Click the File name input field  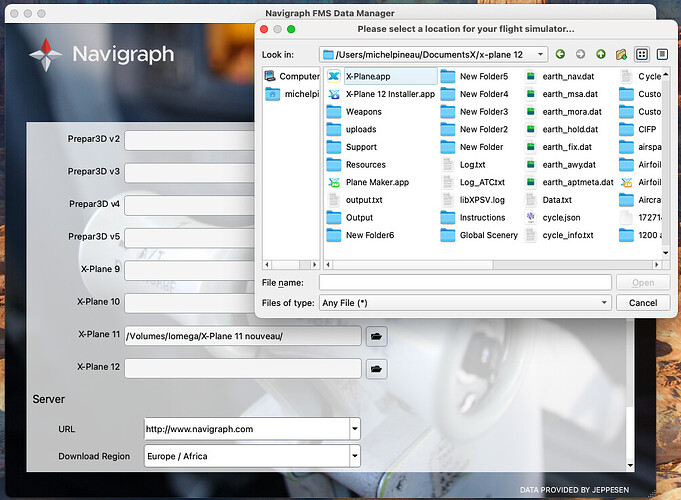click(x=465, y=283)
